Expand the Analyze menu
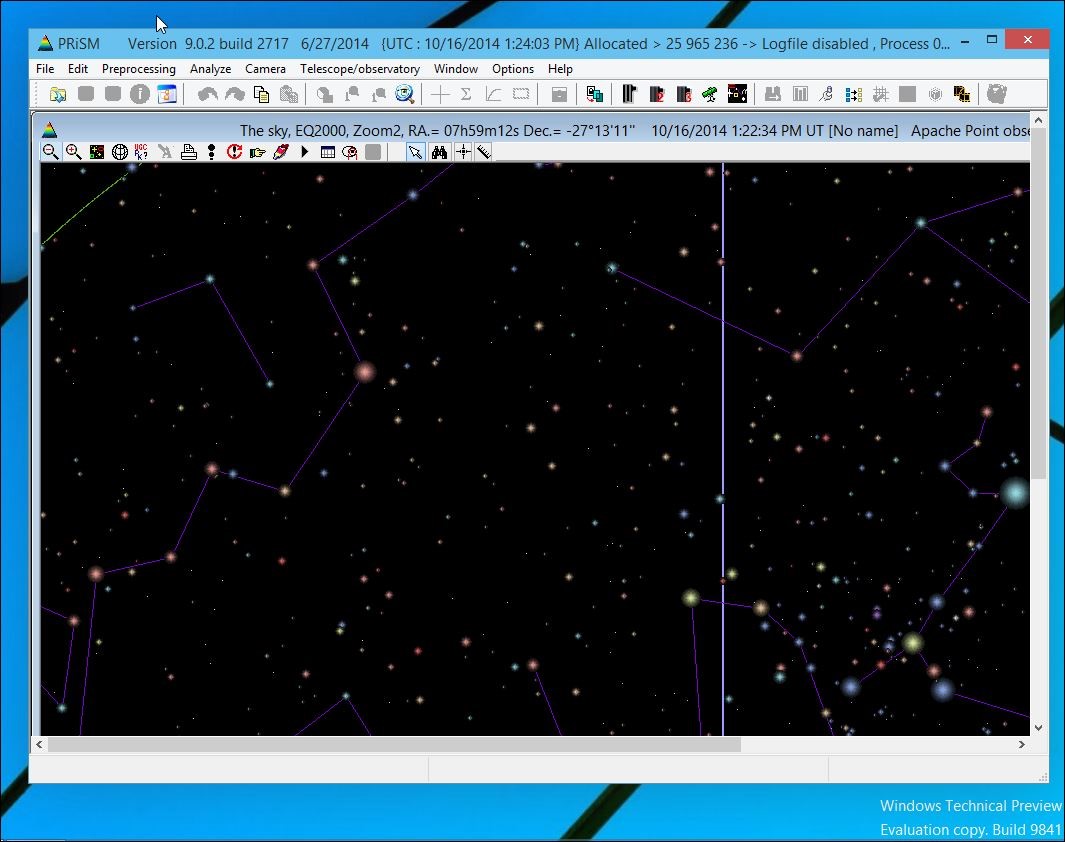Image resolution: width=1065 pixels, height=842 pixels. tap(210, 69)
